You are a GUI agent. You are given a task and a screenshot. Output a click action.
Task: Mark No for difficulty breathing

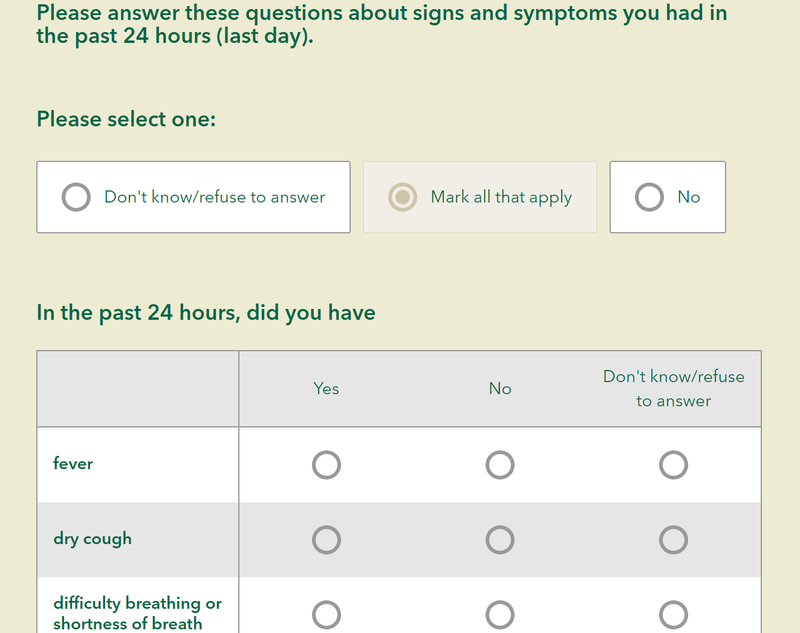coord(500,613)
